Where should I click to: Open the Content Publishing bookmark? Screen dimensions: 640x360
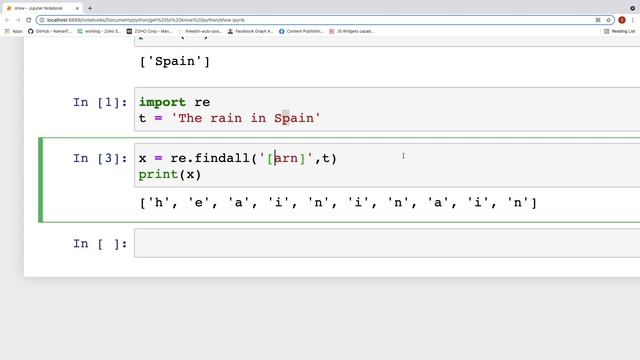tap(301, 31)
